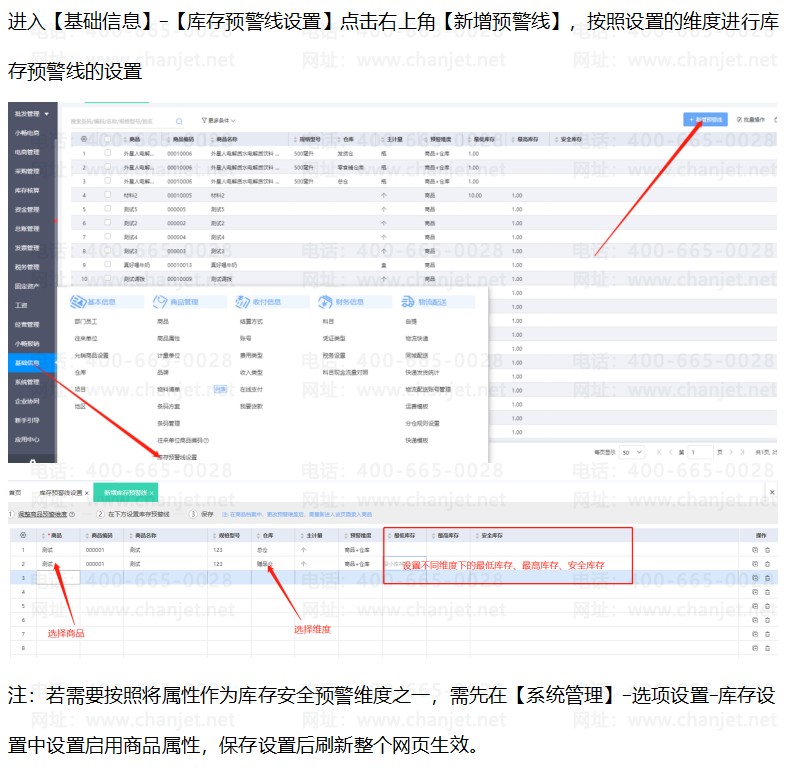Check the checkbox for row 9 真好喝牛奶
The height and width of the screenshot is (778, 795).
107,264
